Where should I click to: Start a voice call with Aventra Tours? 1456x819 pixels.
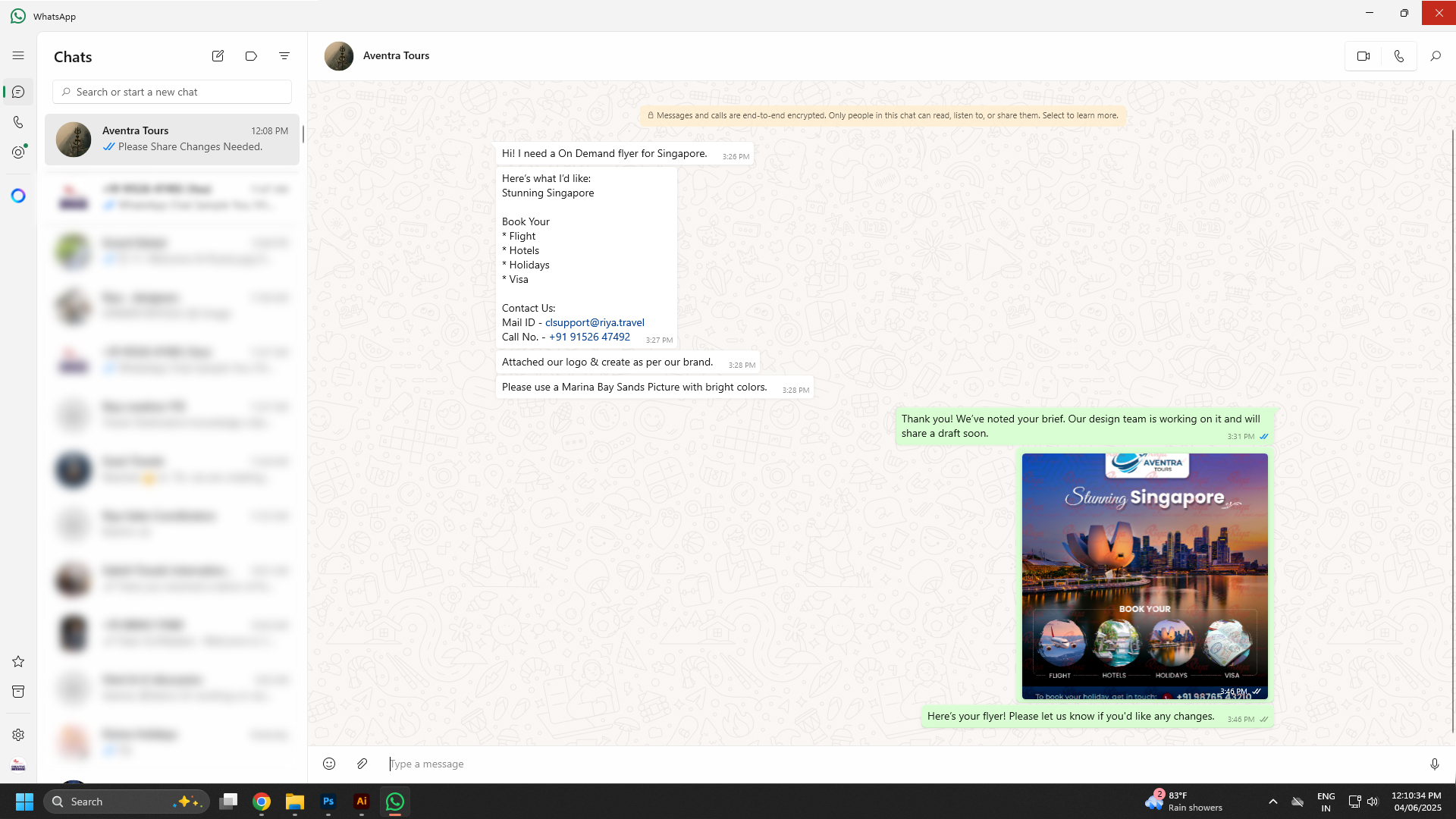coord(1399,55)
